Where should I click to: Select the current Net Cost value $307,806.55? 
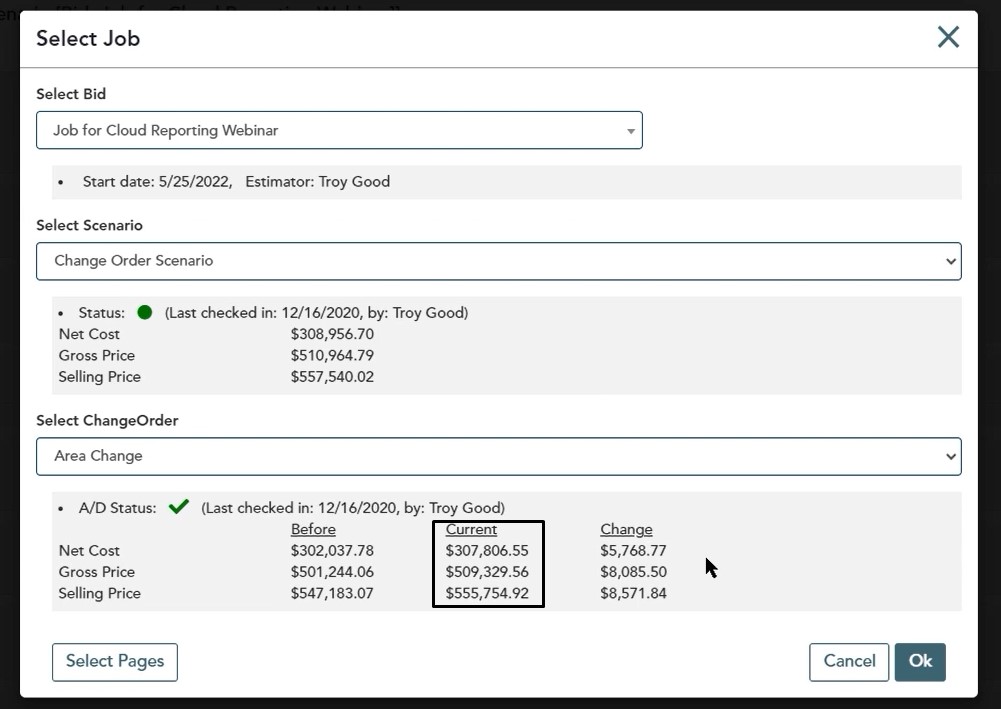487,551
